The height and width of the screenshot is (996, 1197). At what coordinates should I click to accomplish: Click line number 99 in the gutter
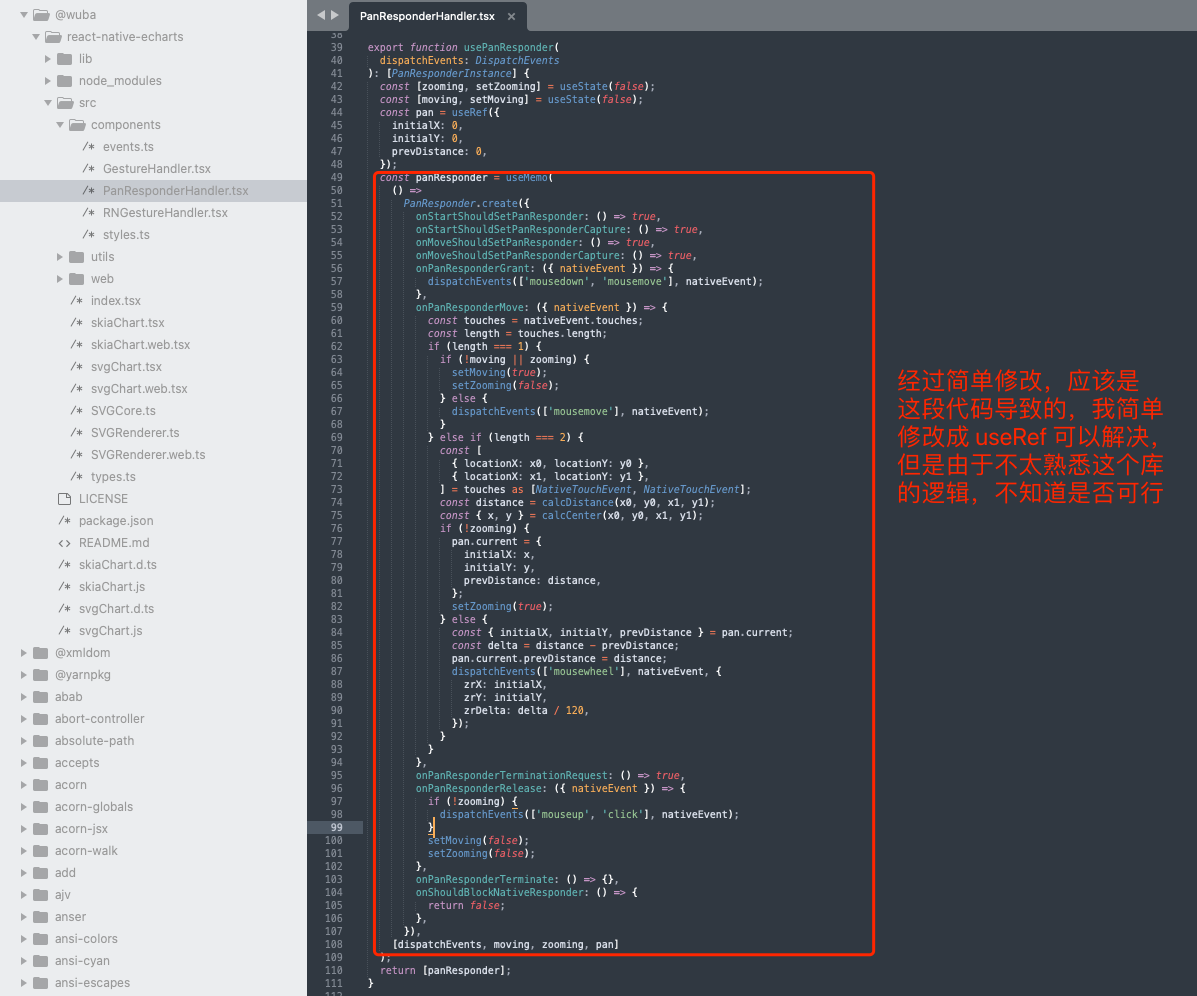tap(337, 828)
